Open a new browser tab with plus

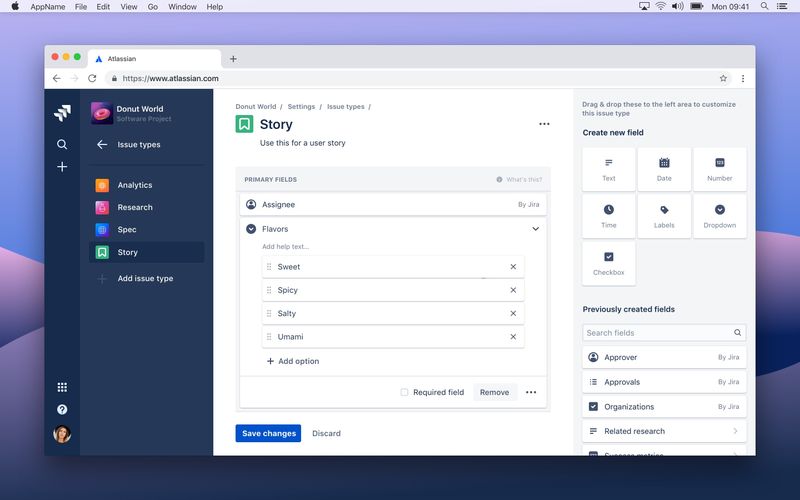pyautogui.click(x=233, y=59)
